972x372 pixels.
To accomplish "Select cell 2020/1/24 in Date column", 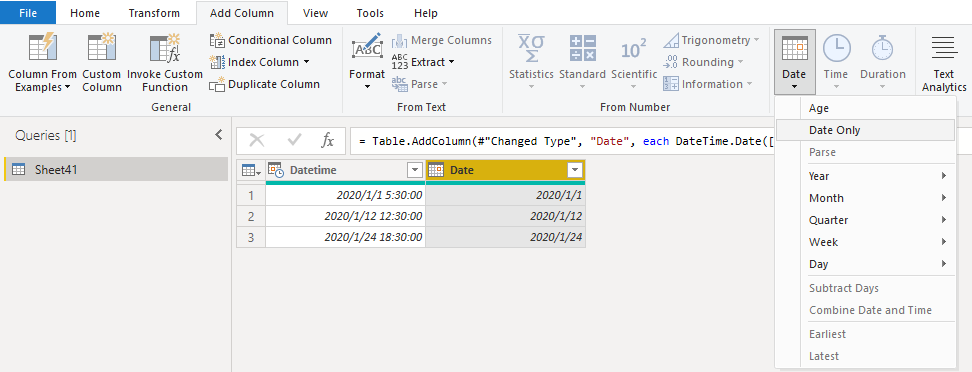I will click(506, 237).
